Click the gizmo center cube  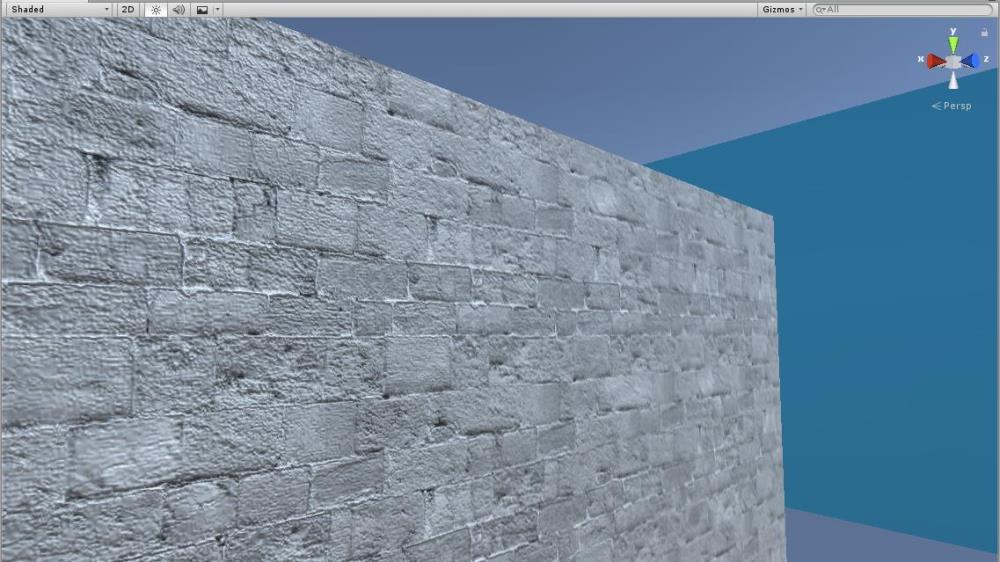(953, 61)
